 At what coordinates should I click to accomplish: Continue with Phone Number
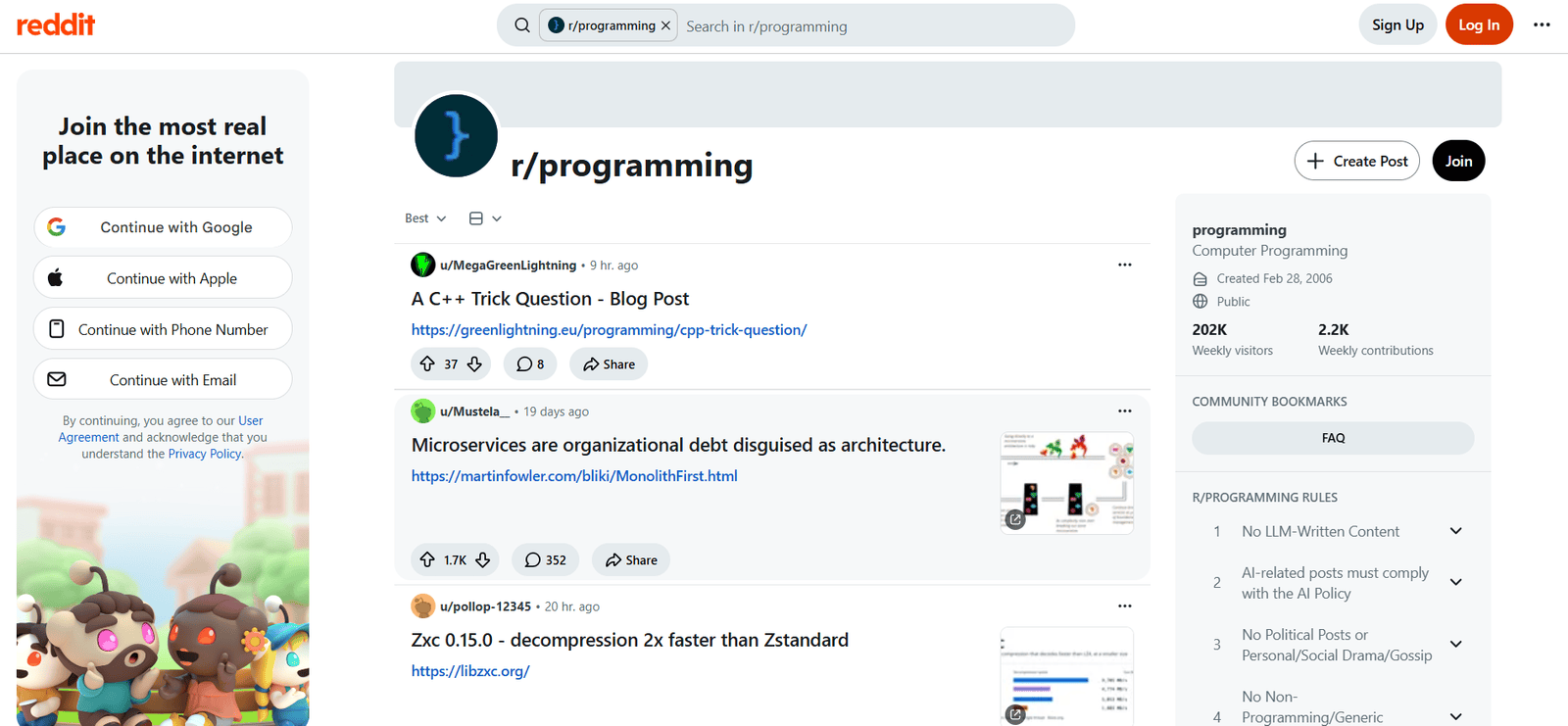coord(163,329)
